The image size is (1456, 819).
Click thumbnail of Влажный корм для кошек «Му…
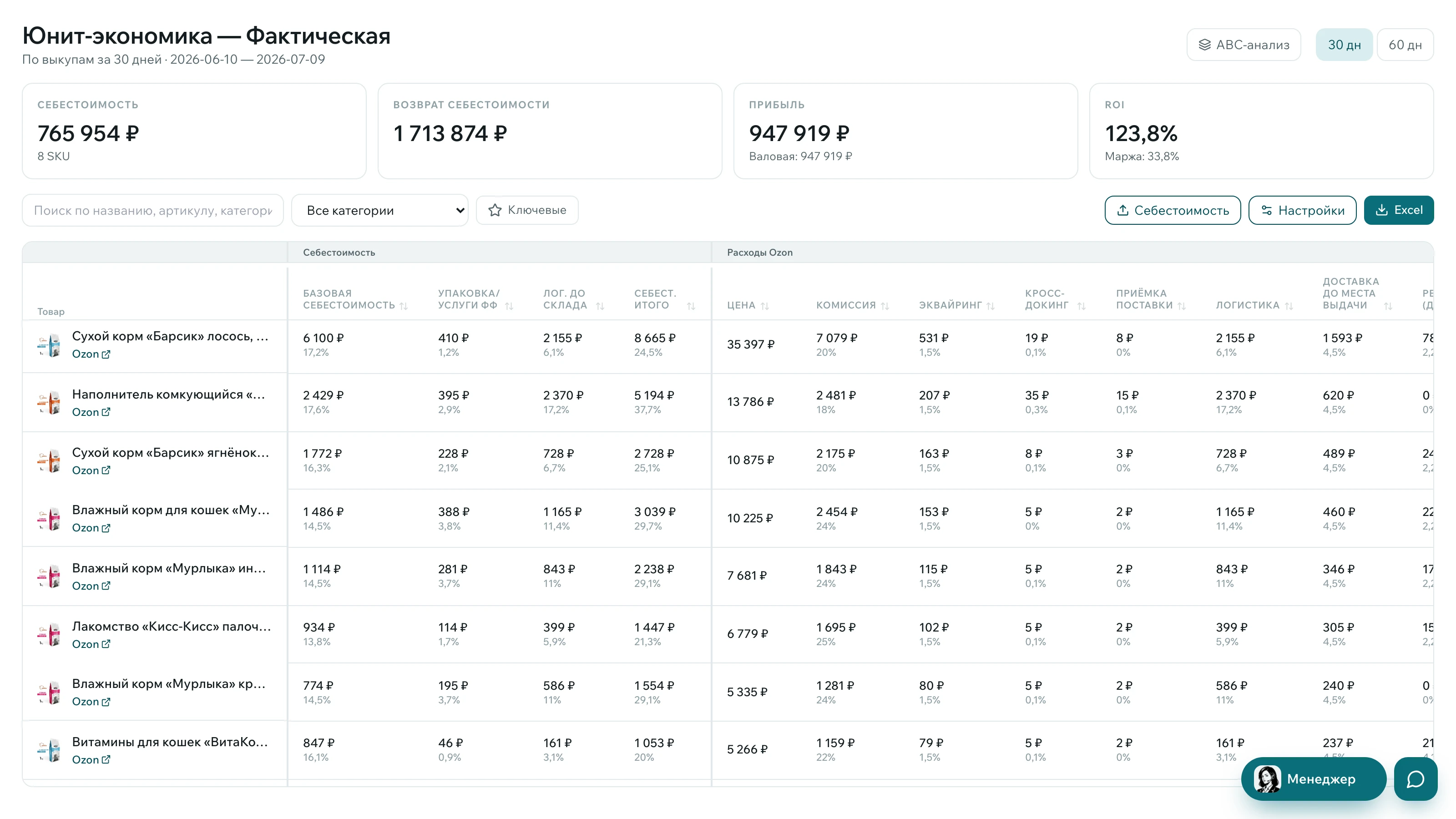click(x=49, y=519)
